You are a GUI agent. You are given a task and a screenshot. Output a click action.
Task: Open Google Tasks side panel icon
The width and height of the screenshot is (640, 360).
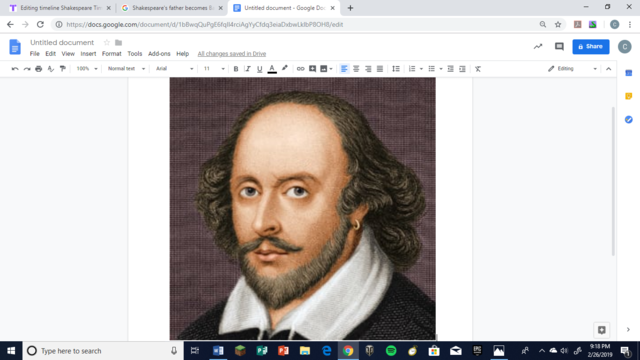pyautogui.click(x=629, y=120)
